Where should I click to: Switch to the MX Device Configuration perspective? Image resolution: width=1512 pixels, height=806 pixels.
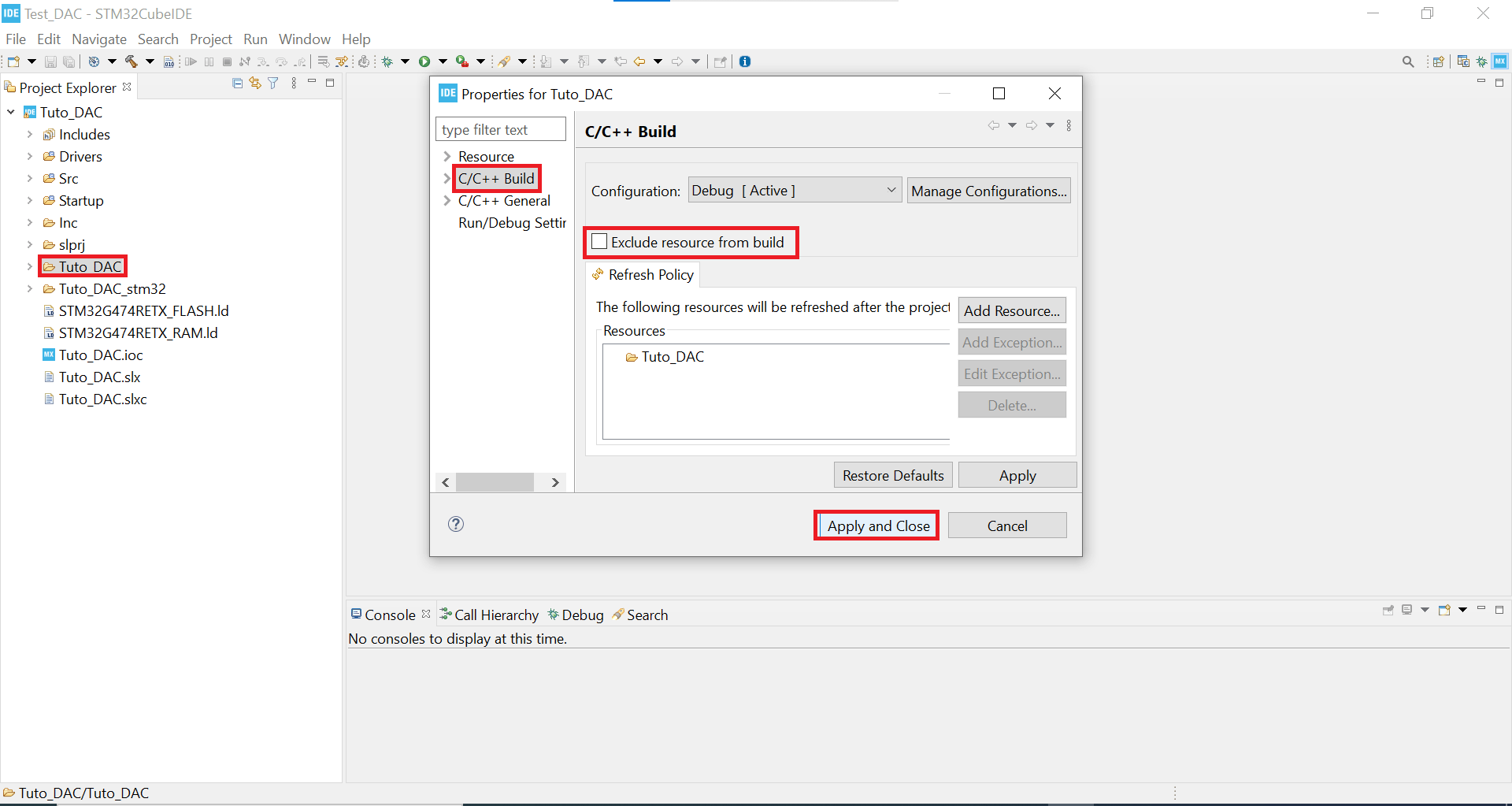click(x=1500, y=61)
